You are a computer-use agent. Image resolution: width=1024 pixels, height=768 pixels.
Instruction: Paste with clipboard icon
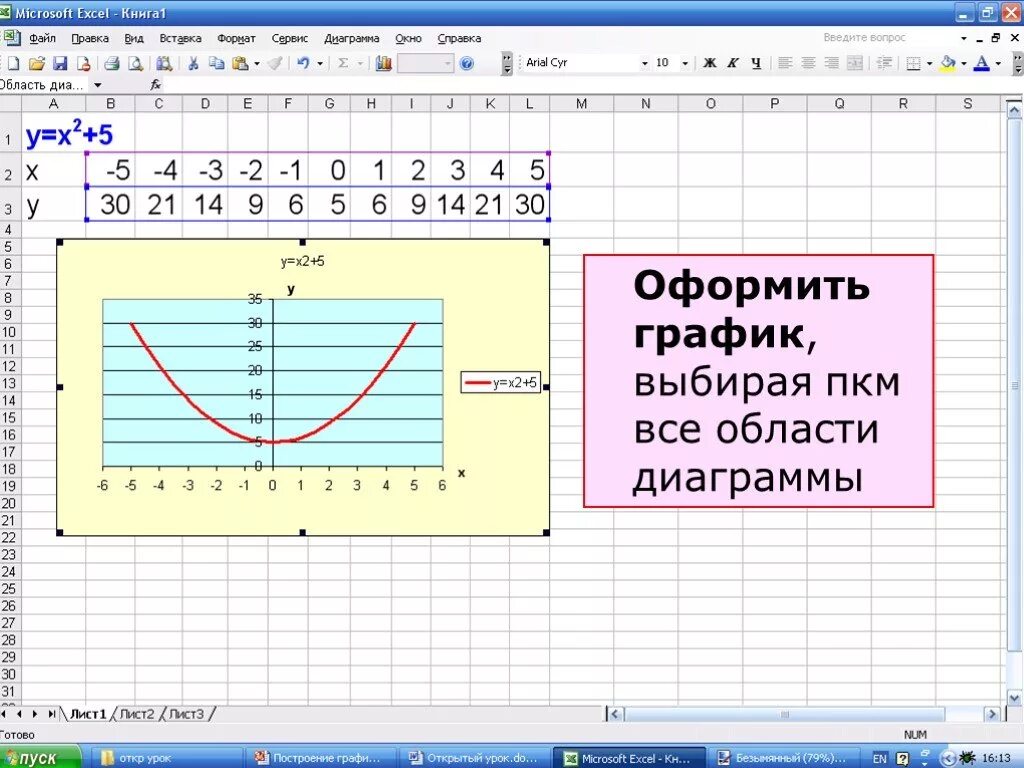[240, 63]
